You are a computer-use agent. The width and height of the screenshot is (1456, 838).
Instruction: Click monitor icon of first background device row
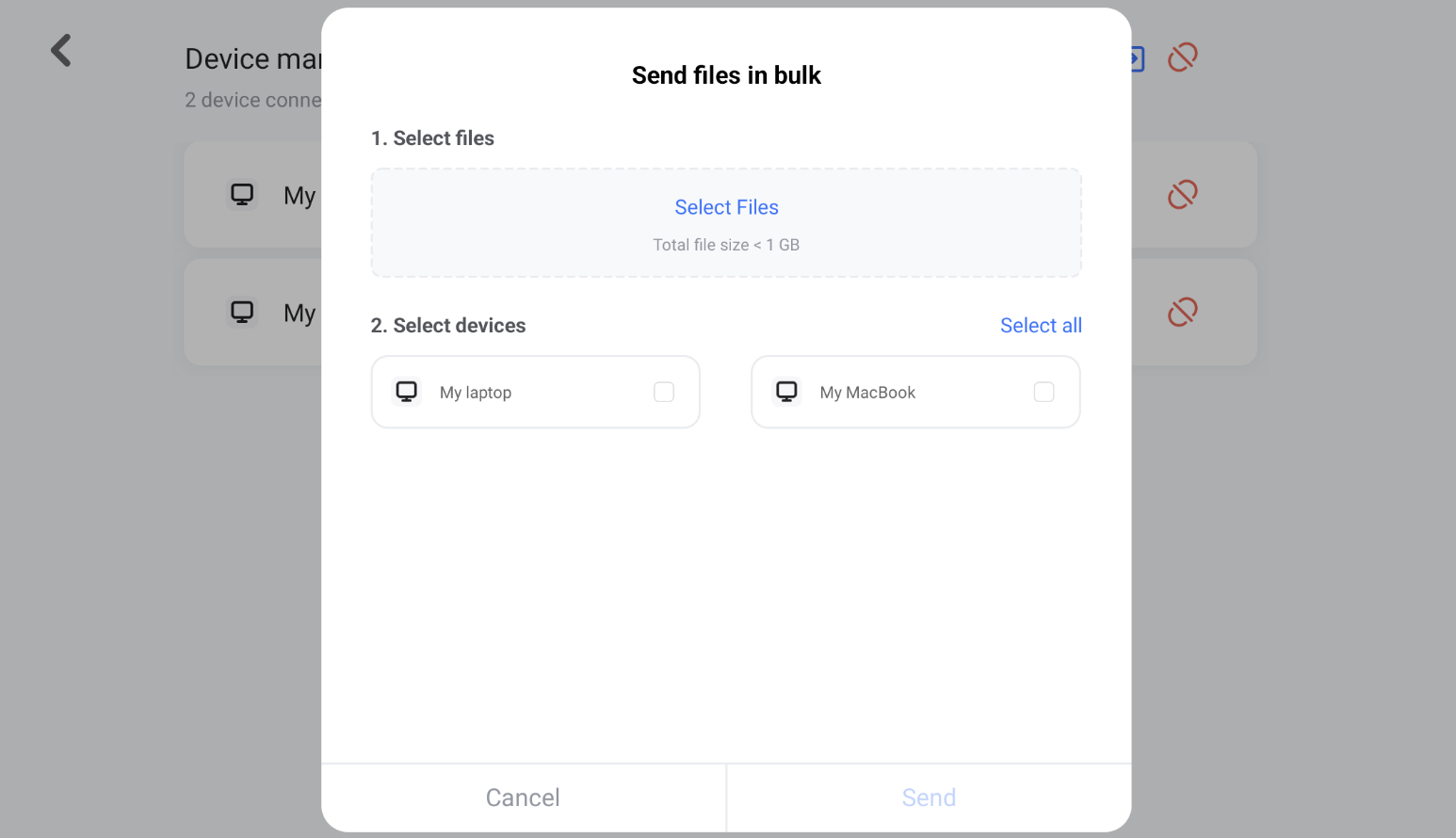(242, 195)
